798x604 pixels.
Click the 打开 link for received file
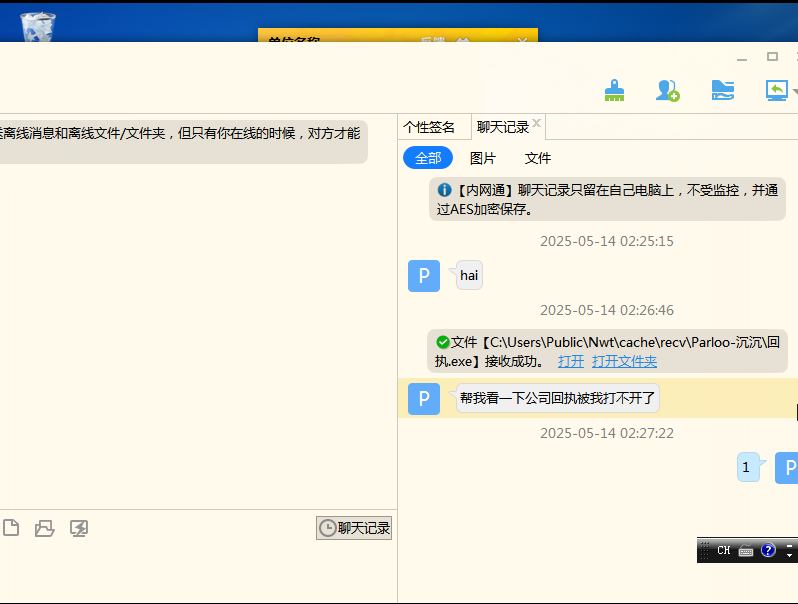click(571, 361)
